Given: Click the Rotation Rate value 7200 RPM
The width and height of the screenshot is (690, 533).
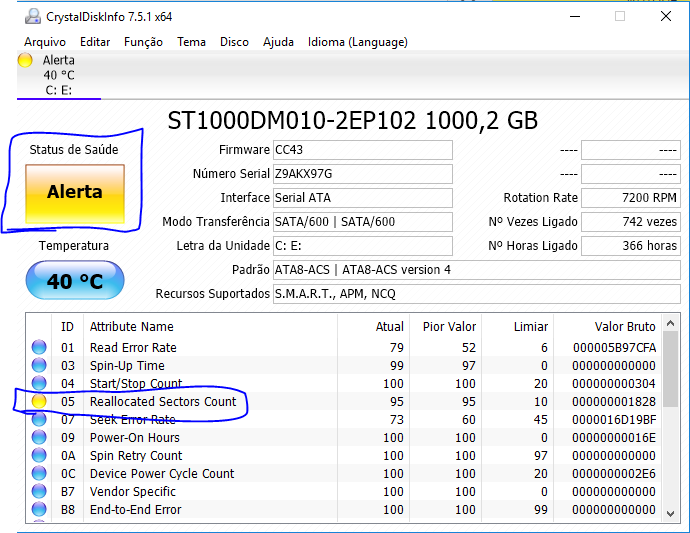Looking at the screenshot, I should click(x=631, y=198).
